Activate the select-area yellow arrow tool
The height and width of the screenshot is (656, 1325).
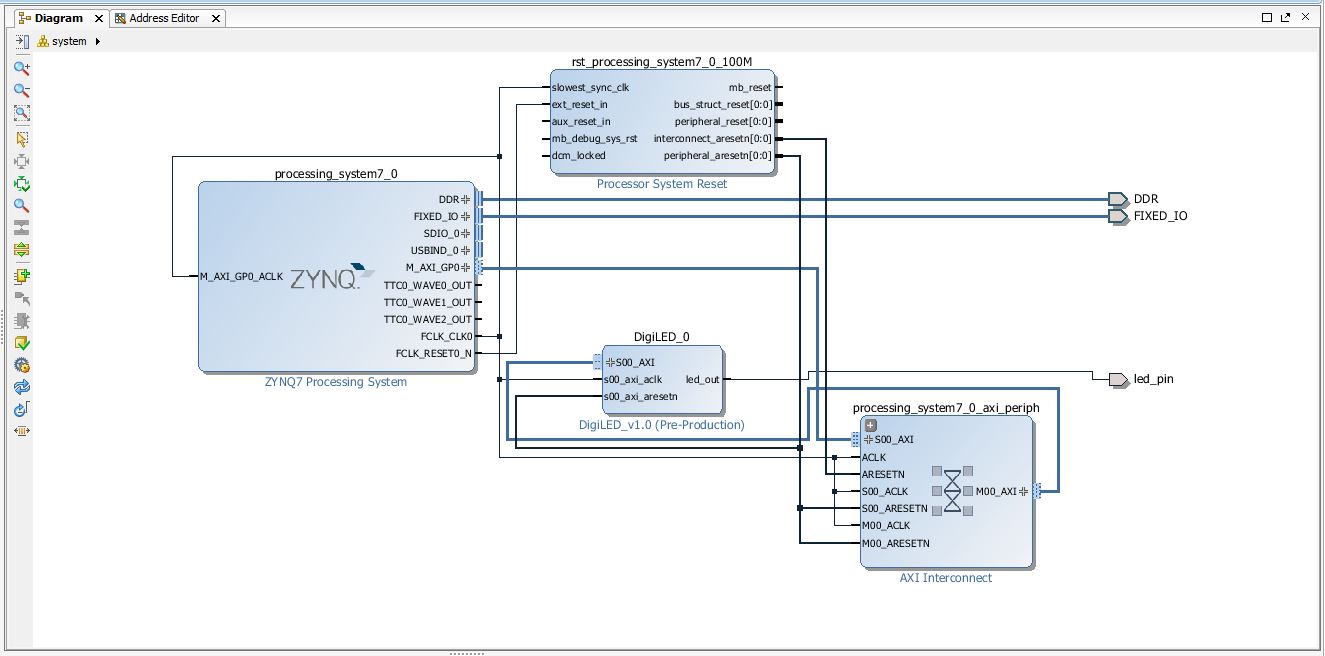21,140
